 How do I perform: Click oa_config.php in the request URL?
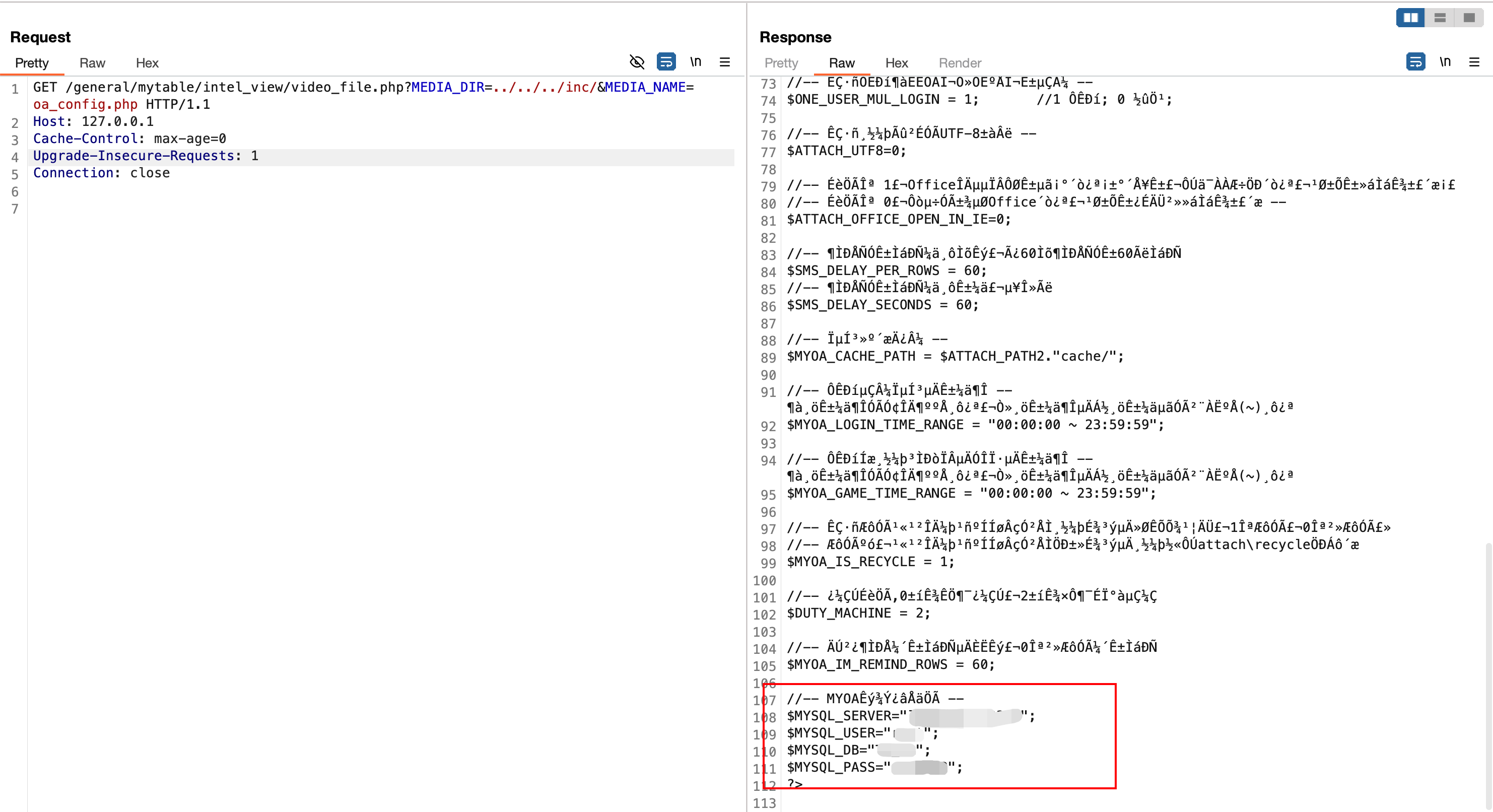tap(85, 104)
